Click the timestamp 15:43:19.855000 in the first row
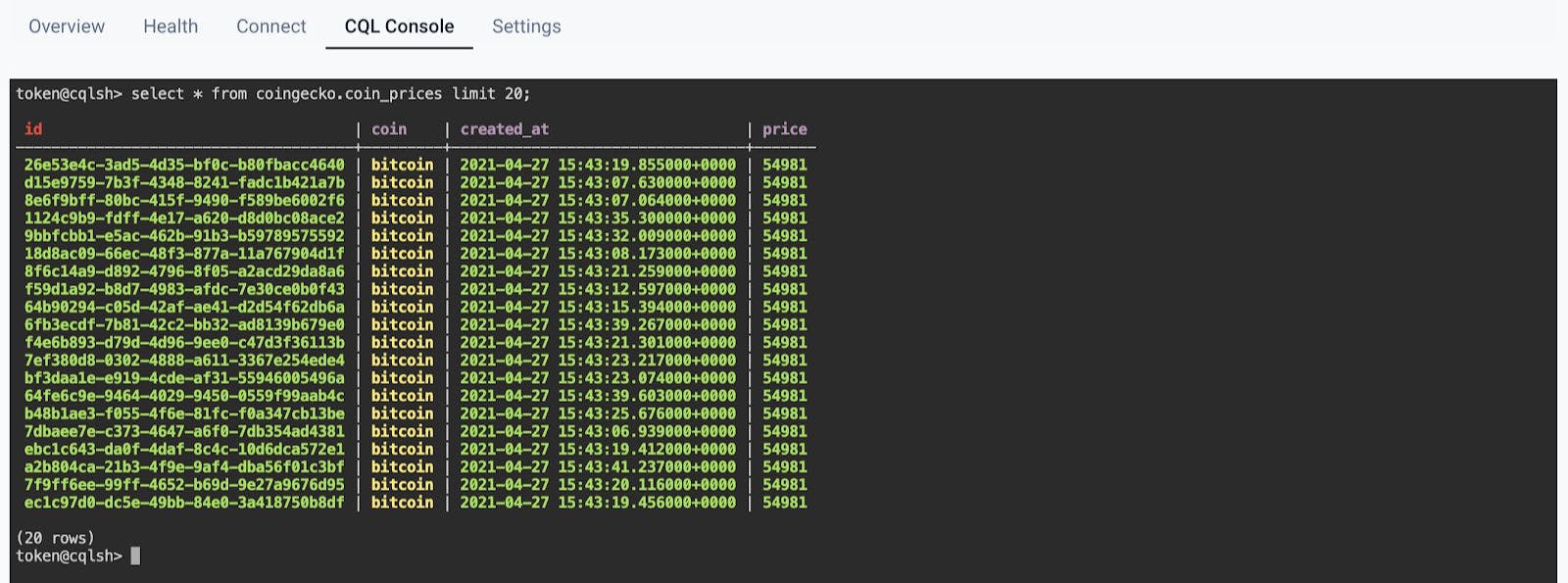Screen dimensions: 1568x583 (598, 165)
